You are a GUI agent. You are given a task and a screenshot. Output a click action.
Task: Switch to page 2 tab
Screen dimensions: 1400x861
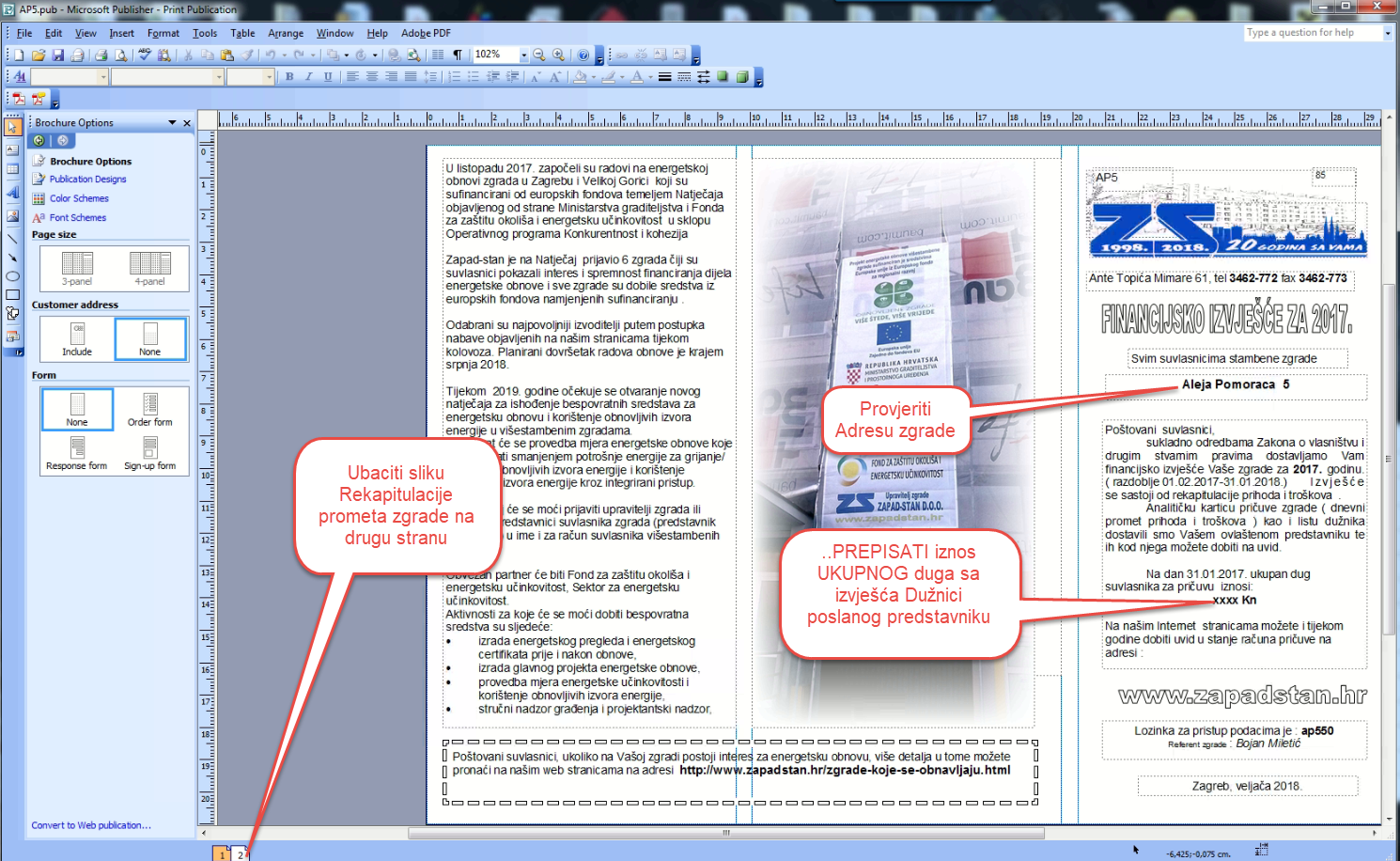click(x=241, y=854)
